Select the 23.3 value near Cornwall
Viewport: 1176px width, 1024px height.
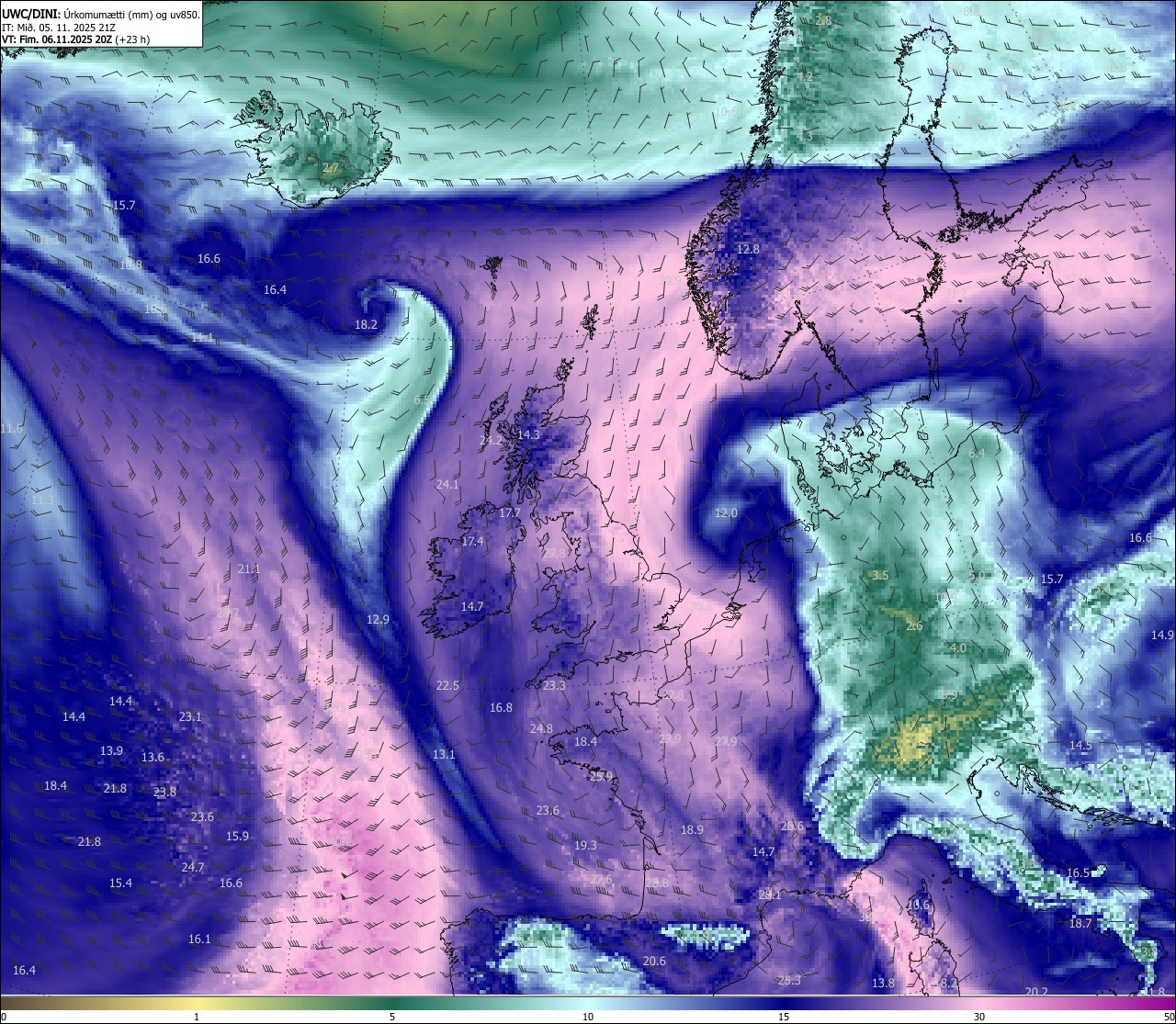tap(554, 685)
